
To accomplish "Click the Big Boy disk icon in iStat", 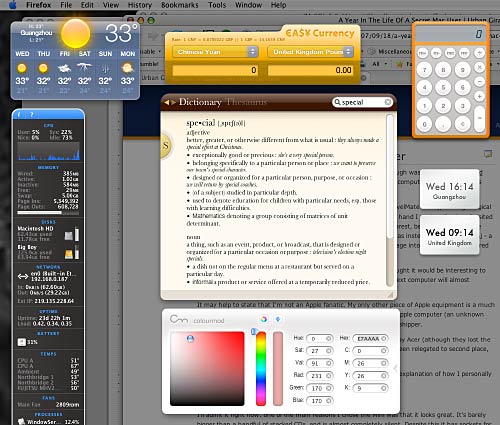I will (x=69, y=254).
